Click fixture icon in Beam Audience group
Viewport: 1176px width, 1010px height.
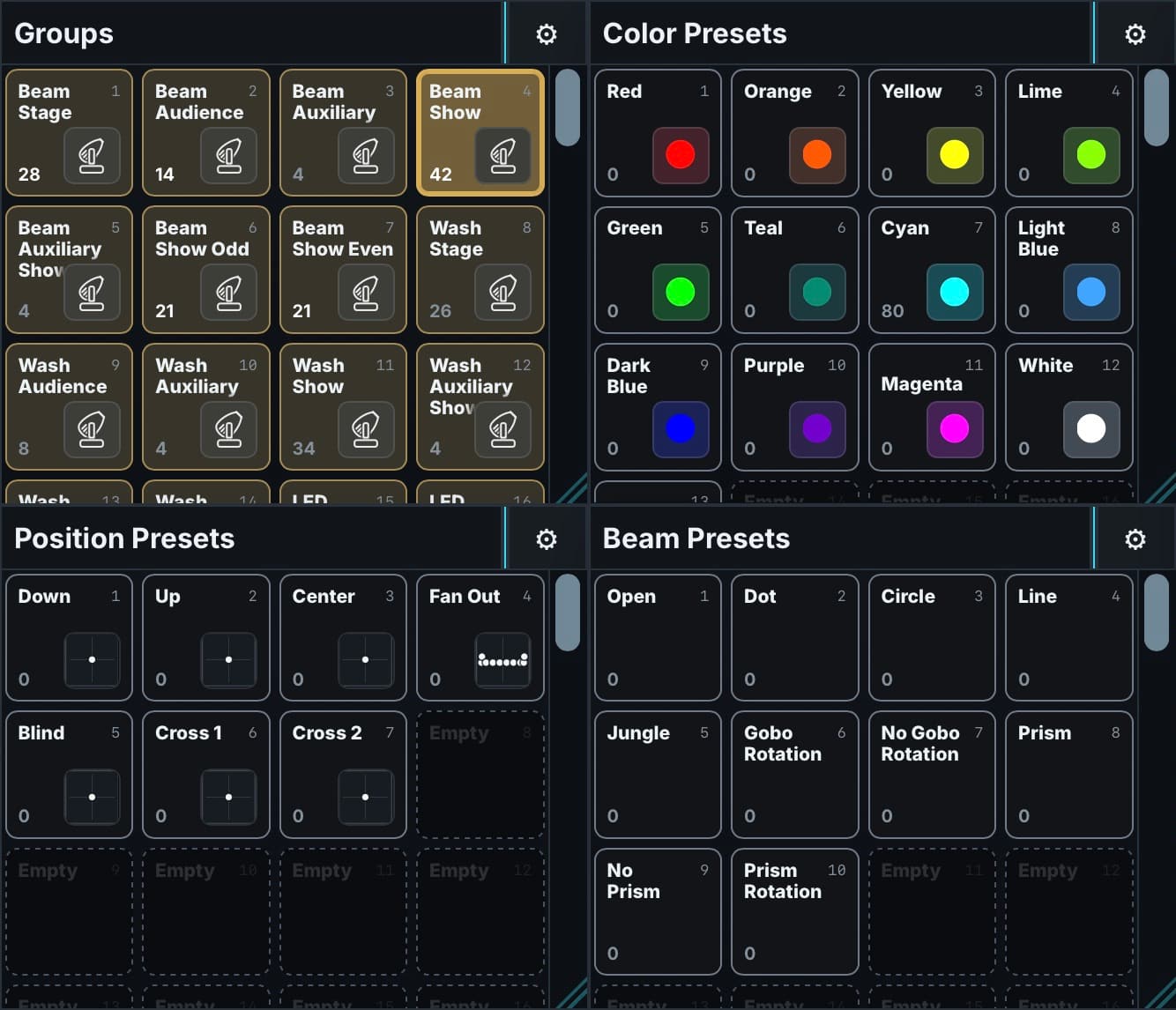[229, 155]
